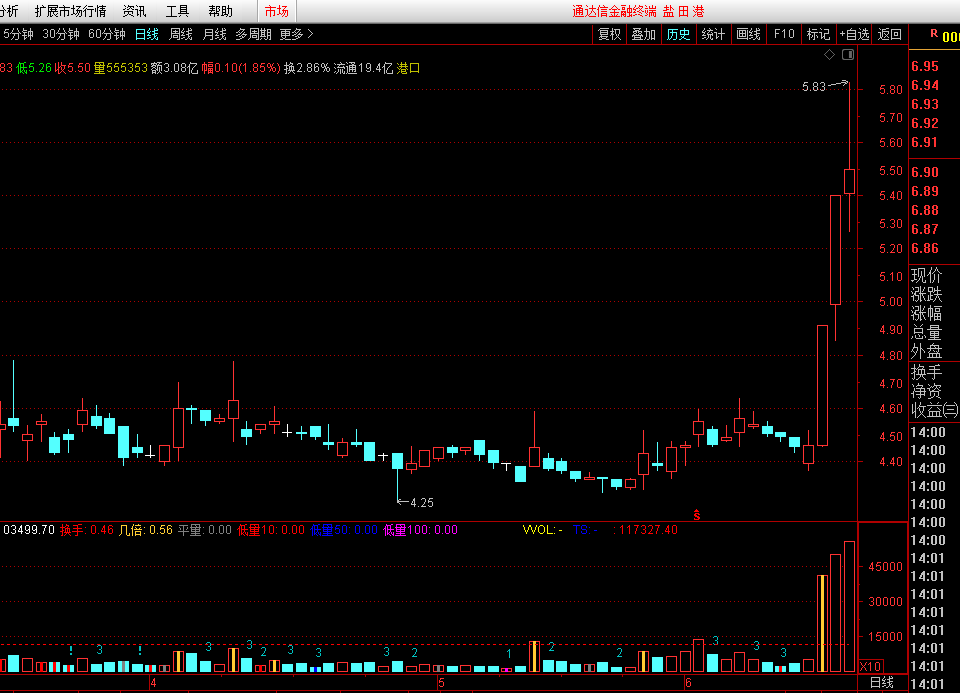
Task: Click the 涨跌 row in side panel
Action: (926, 294)
